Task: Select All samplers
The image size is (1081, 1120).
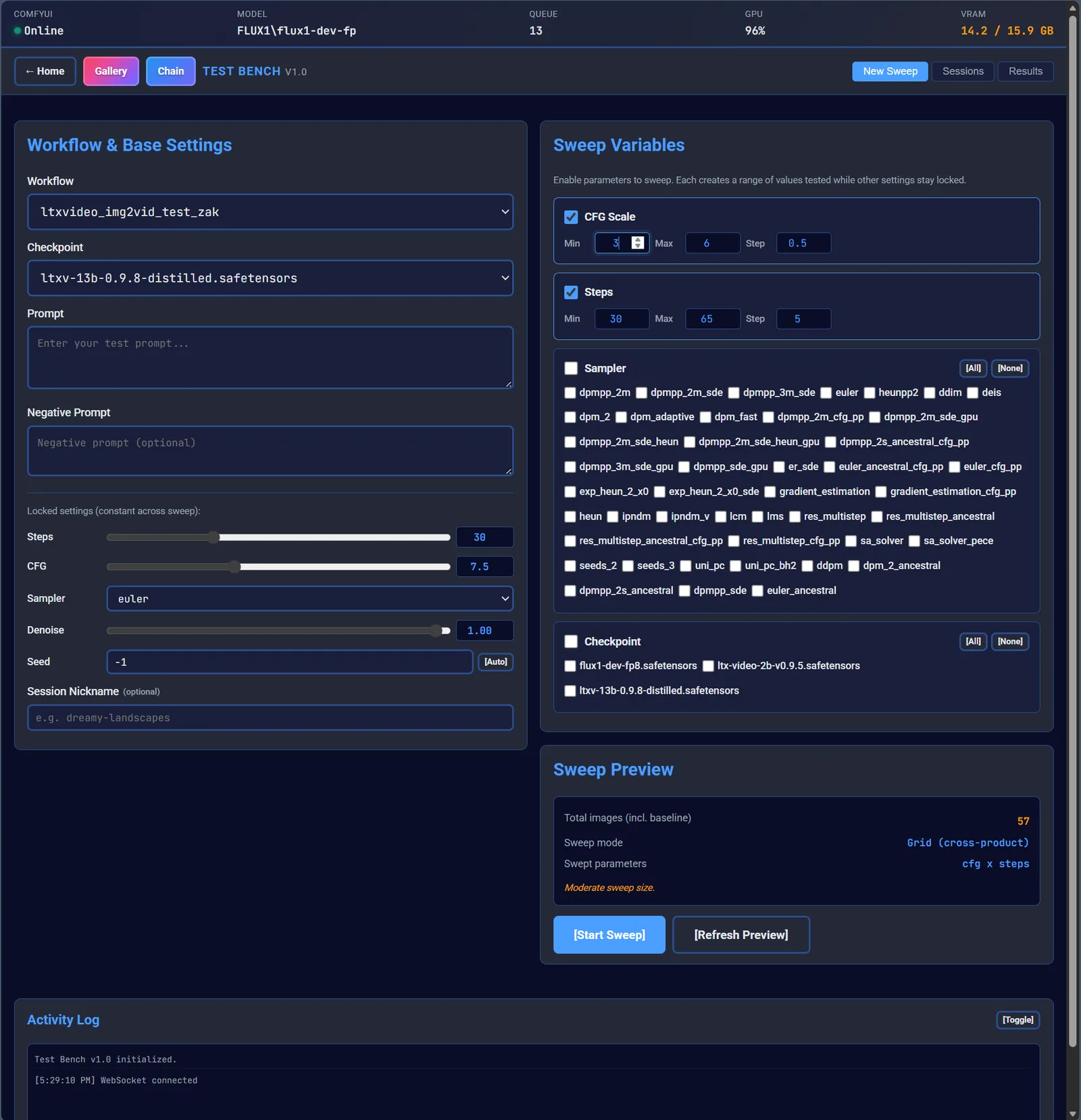Action: (x=973, y=368)
